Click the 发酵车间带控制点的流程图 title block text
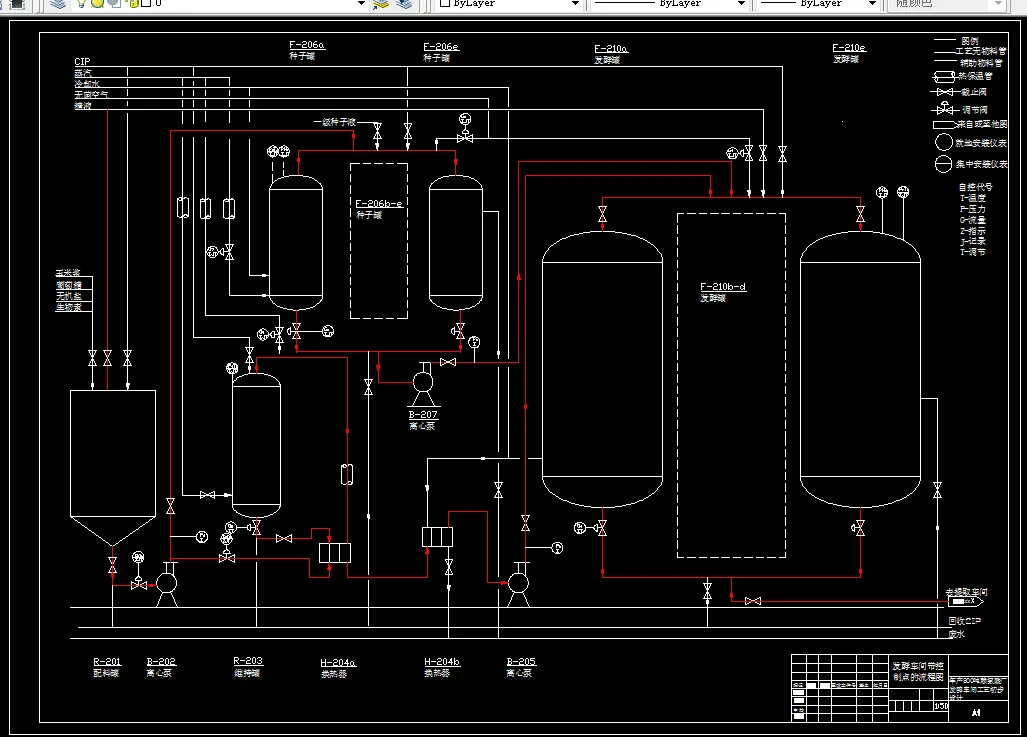The width and height of the screenshot is (1027, 737). coord(918,671)
